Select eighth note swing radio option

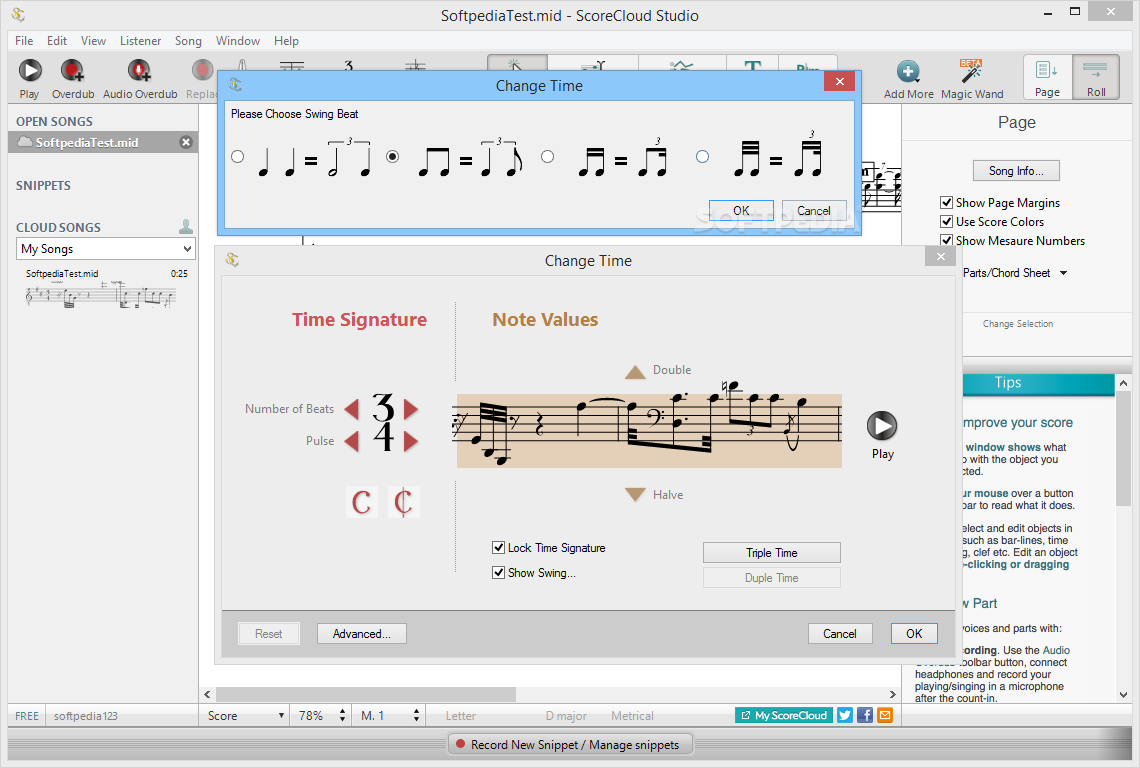[x=393, y=156]
